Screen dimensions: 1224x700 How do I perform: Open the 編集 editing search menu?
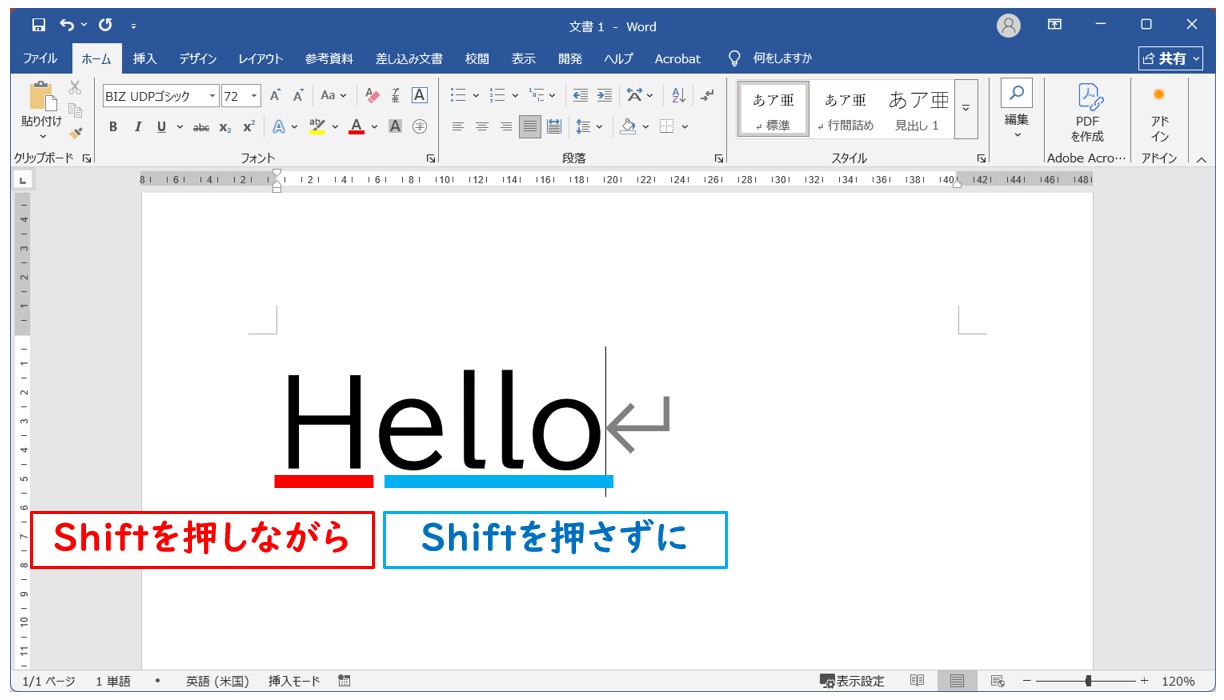tap(1016, 110)
